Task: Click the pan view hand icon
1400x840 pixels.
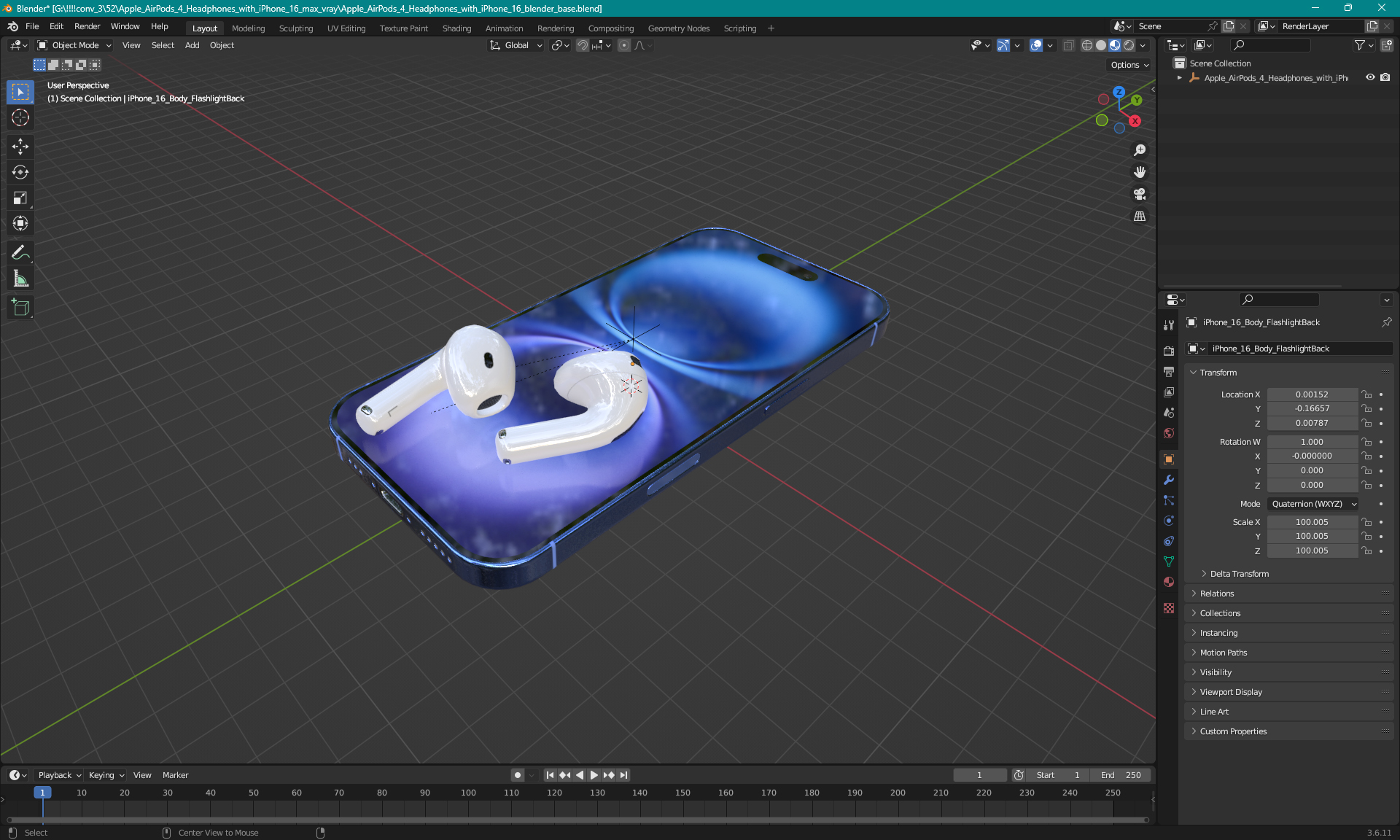Action: tap(1140, 172)
